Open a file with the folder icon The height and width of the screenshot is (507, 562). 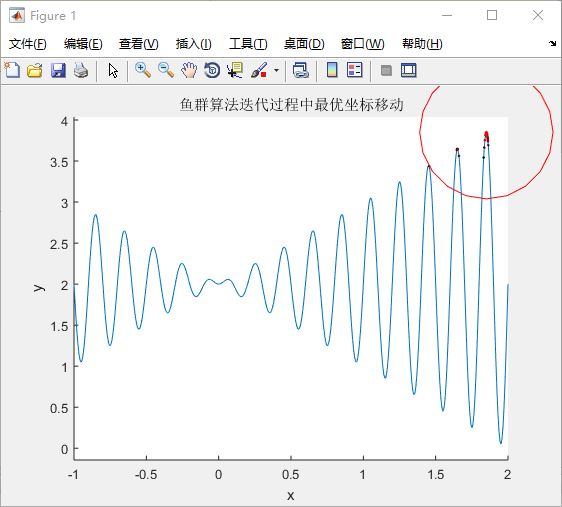(x=35, y=70)
